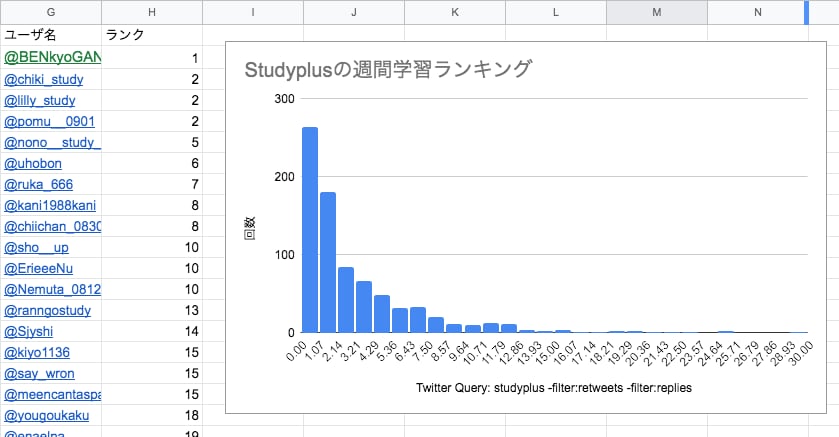The height and width of the screenshot is (437, 839).
Task: Open the @uhobon link
Action: point(33,163)
